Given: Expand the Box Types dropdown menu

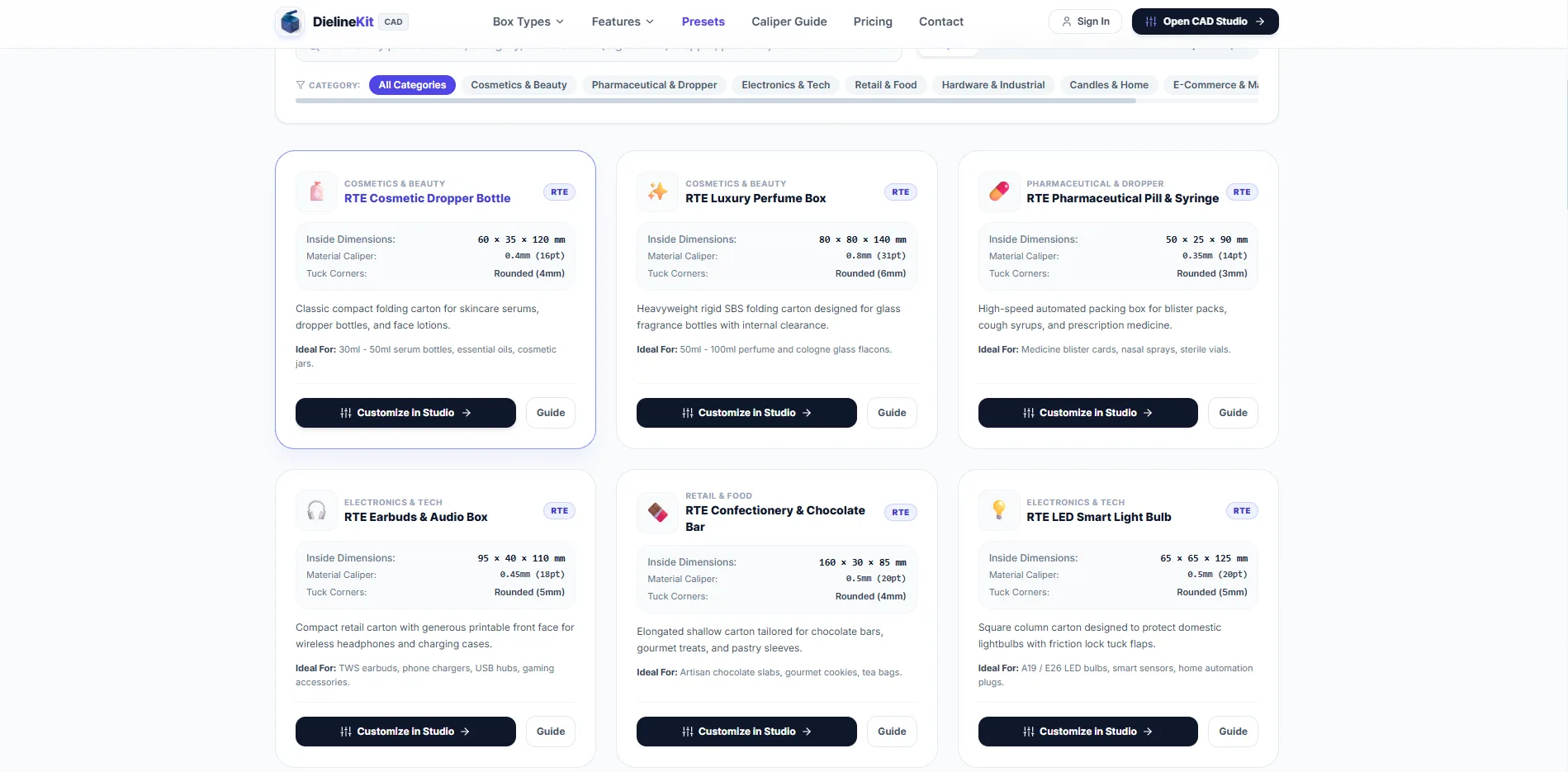Looking at the screenshot, I should [x=528, y=21].
